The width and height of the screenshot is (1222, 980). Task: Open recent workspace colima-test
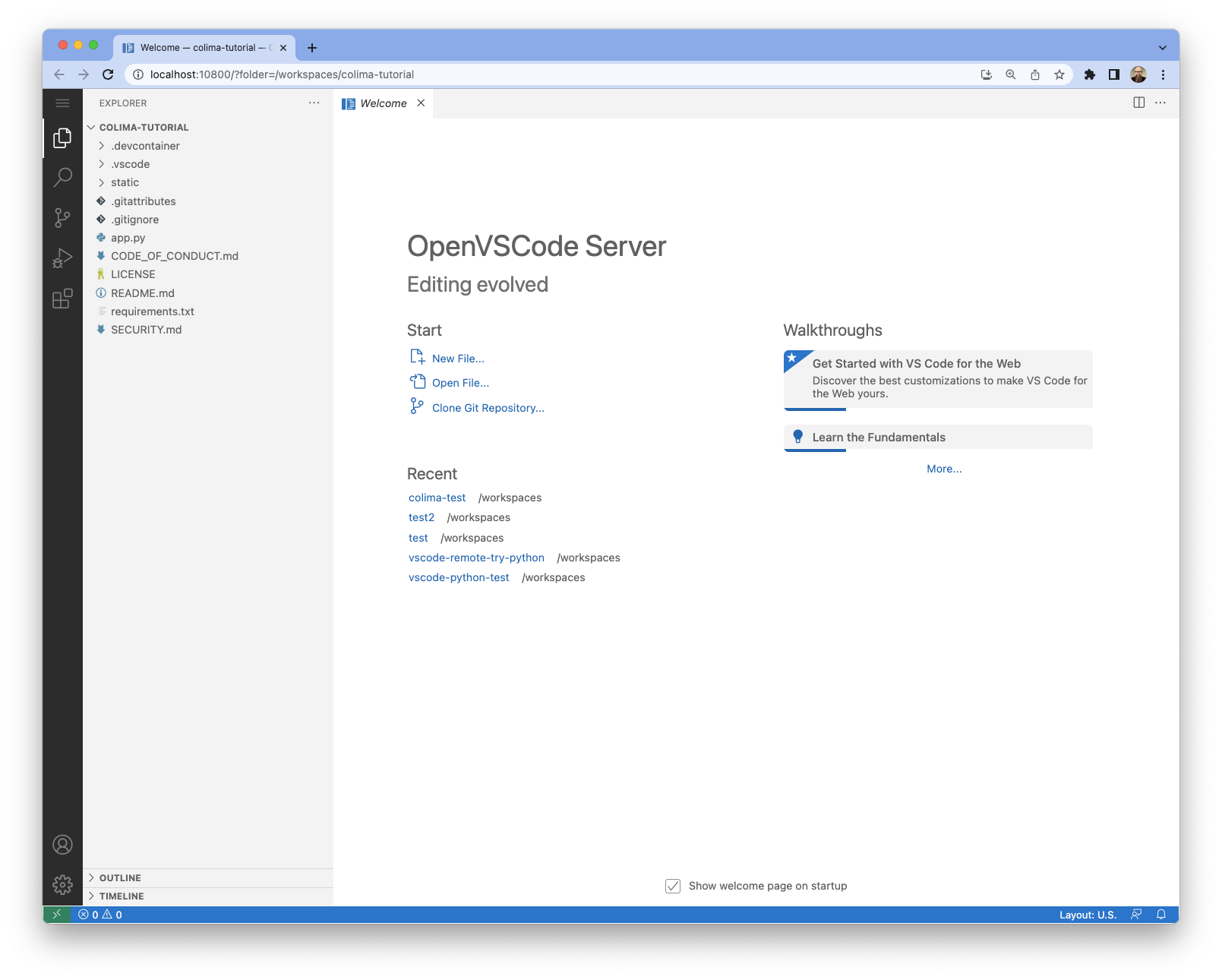click(437, 498)
